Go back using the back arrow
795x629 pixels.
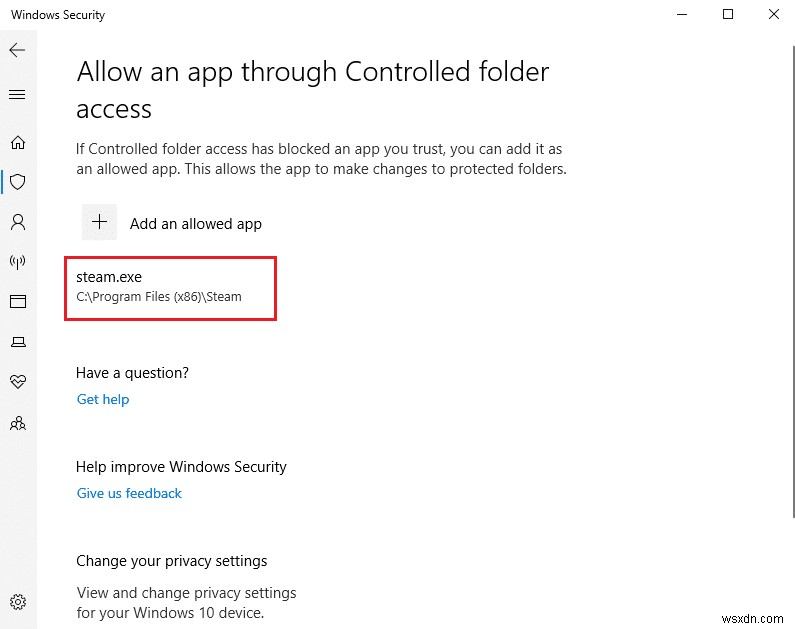click(17, 49)
